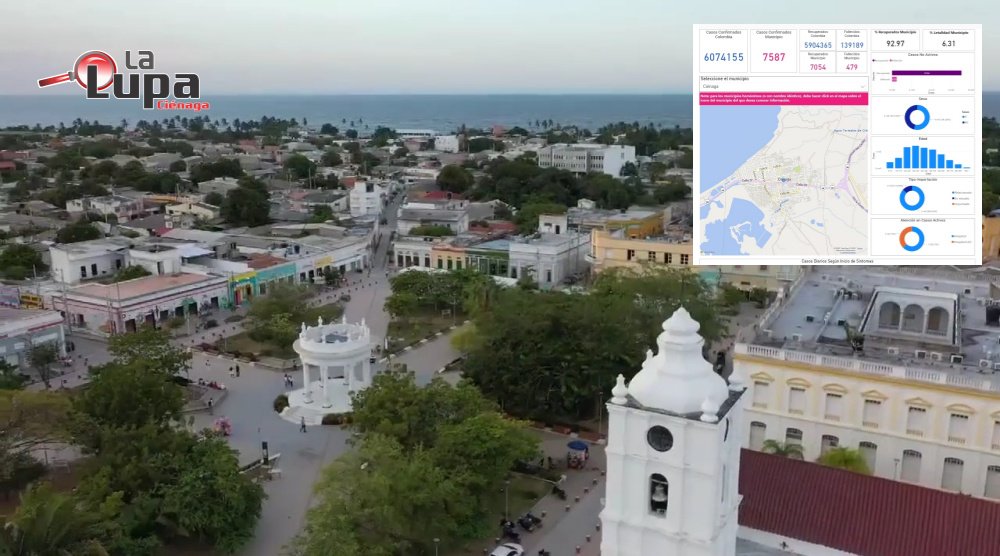Click the Casos Confirmados Municipio value 7587

773,57
